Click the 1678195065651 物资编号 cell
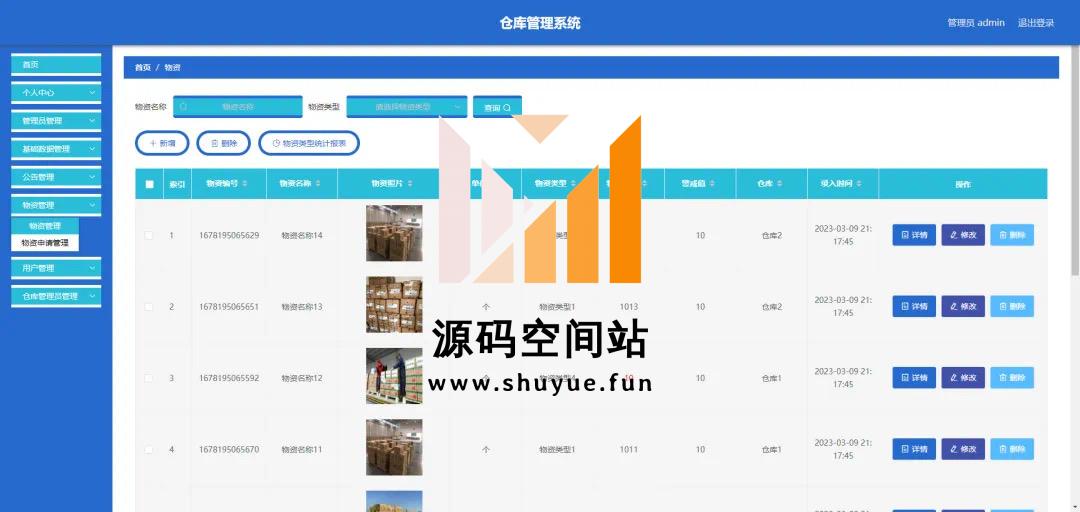 tap(229, 307)
